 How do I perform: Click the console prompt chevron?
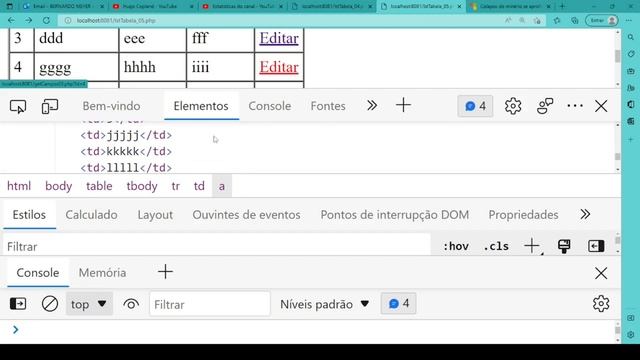pos(16,329)
